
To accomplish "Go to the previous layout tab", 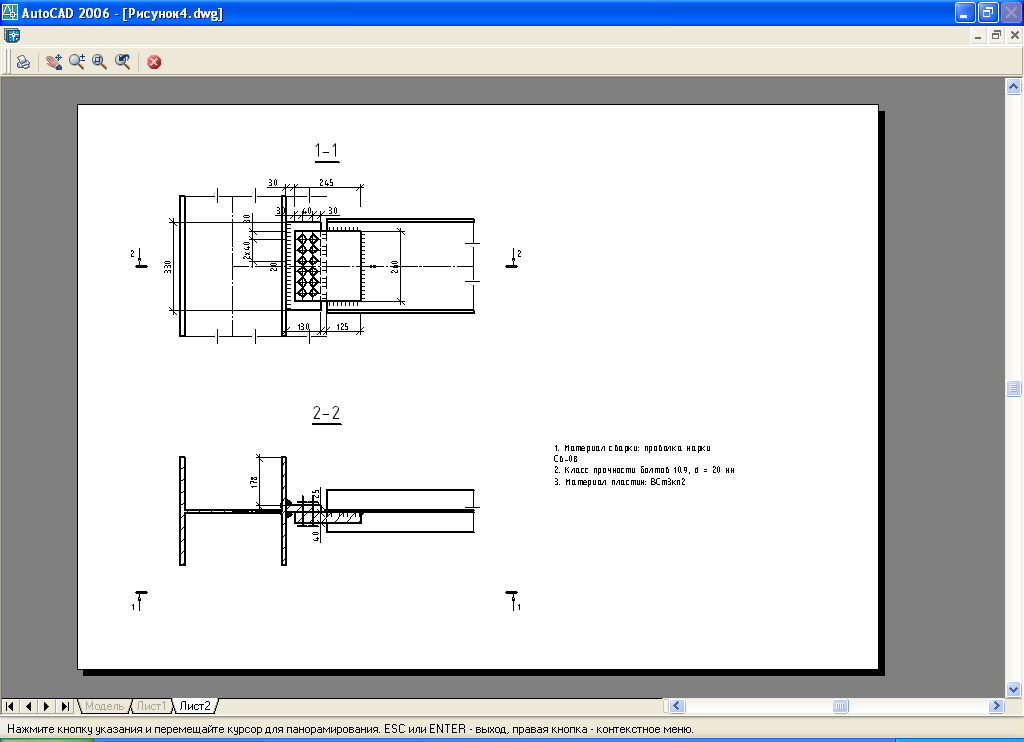I will 28,706.
